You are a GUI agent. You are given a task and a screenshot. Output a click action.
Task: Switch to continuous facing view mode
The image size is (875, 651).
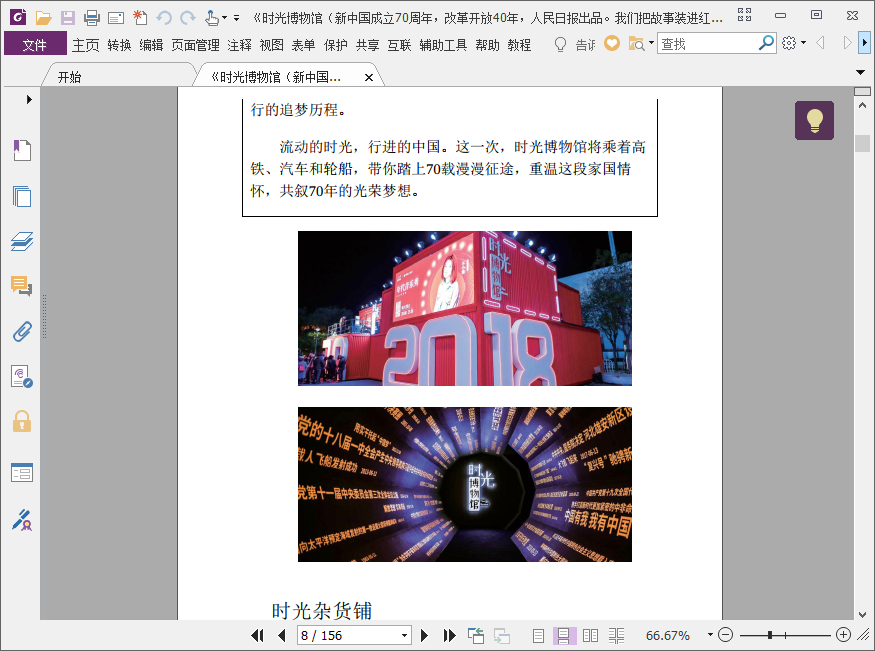[x=617, y=635]
